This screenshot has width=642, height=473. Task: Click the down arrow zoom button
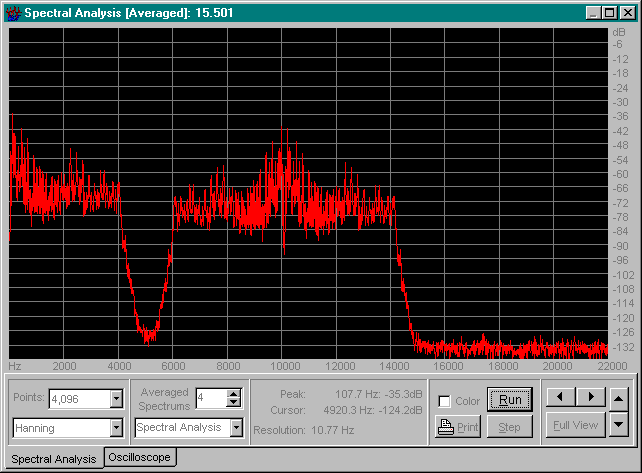[619, 424]
